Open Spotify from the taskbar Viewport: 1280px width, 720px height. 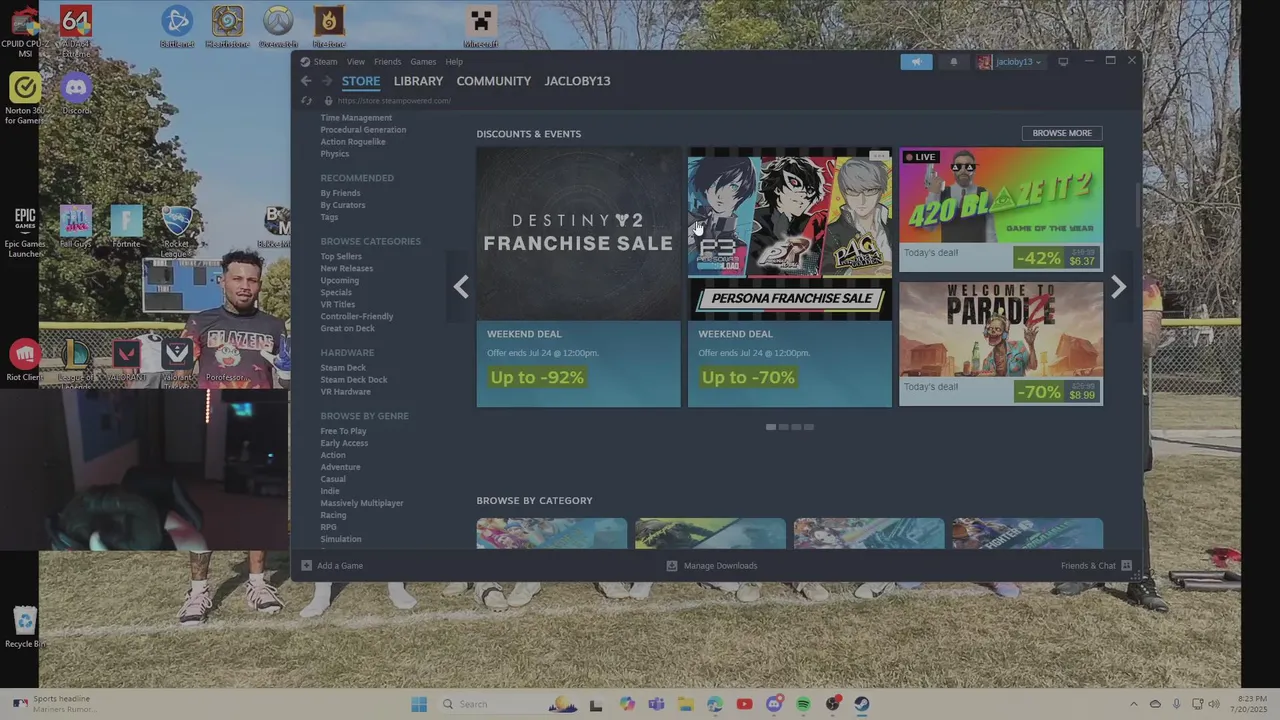pos(803,704)
